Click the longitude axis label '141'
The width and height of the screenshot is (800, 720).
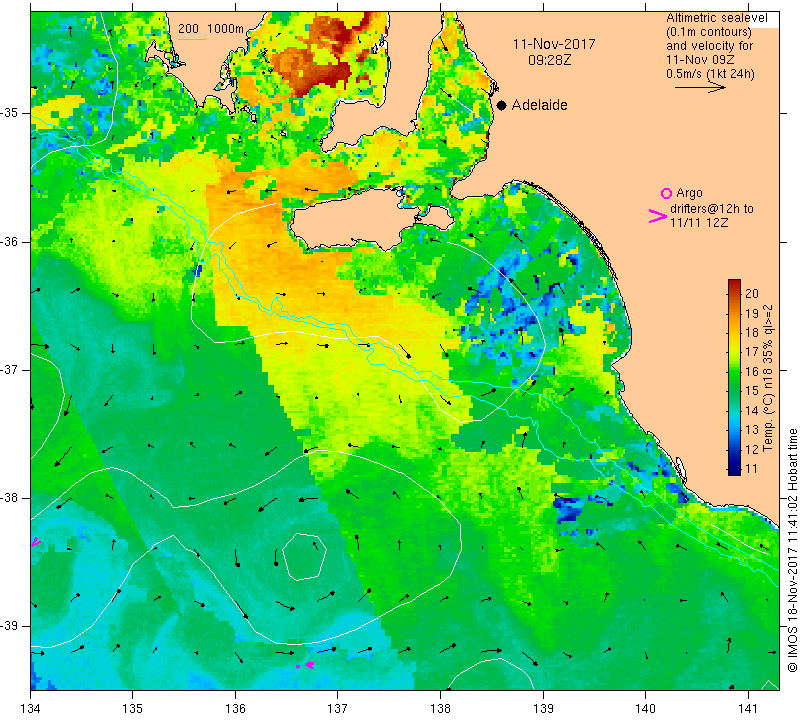pos(748,708)
